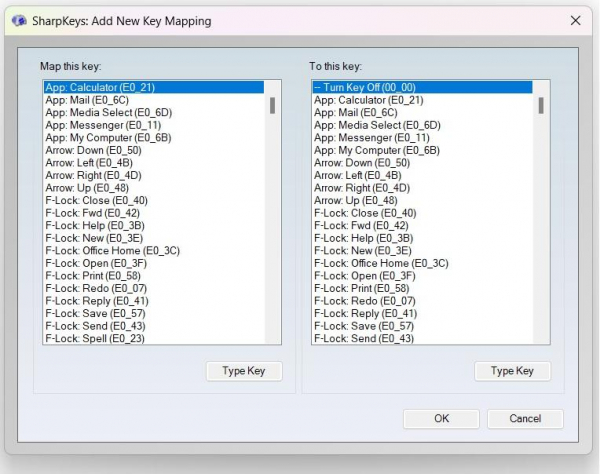This screenshot has width=600, height=474.
Task: Select App: Calculator (E0_21) in To this key list
Action: point(422,100)
